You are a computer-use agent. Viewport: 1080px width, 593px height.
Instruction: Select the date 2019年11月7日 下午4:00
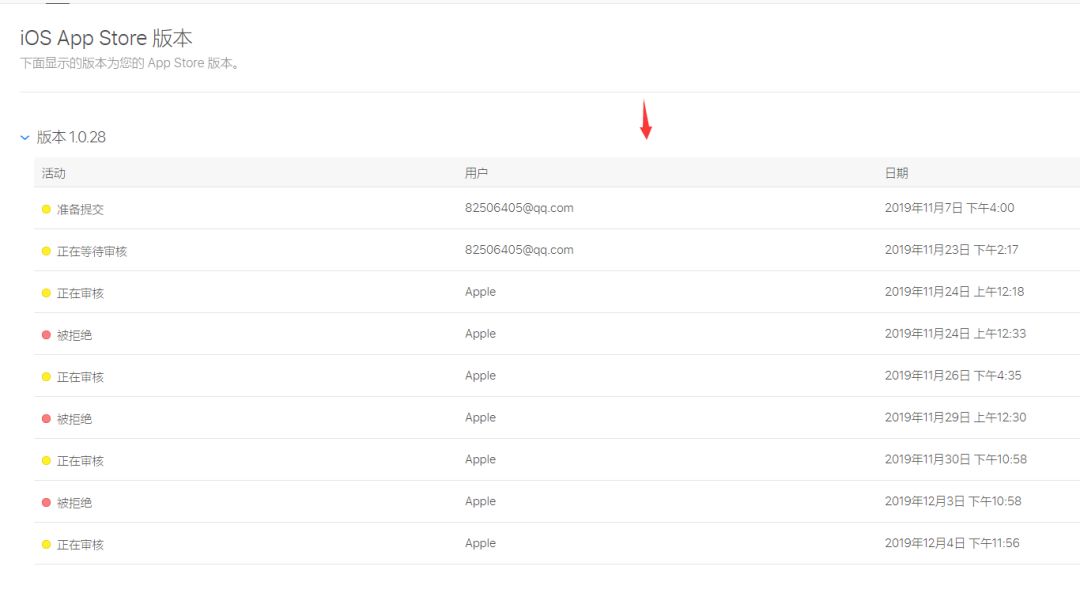click(x=949, y=208)
